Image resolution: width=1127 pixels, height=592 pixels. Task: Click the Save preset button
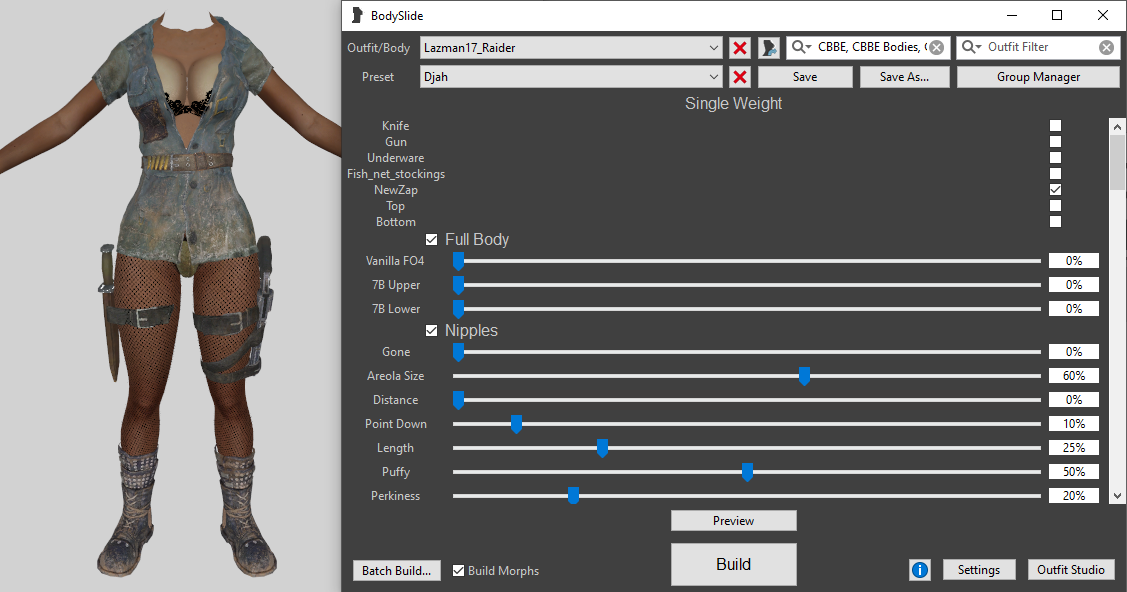click(x=805, y=77)
